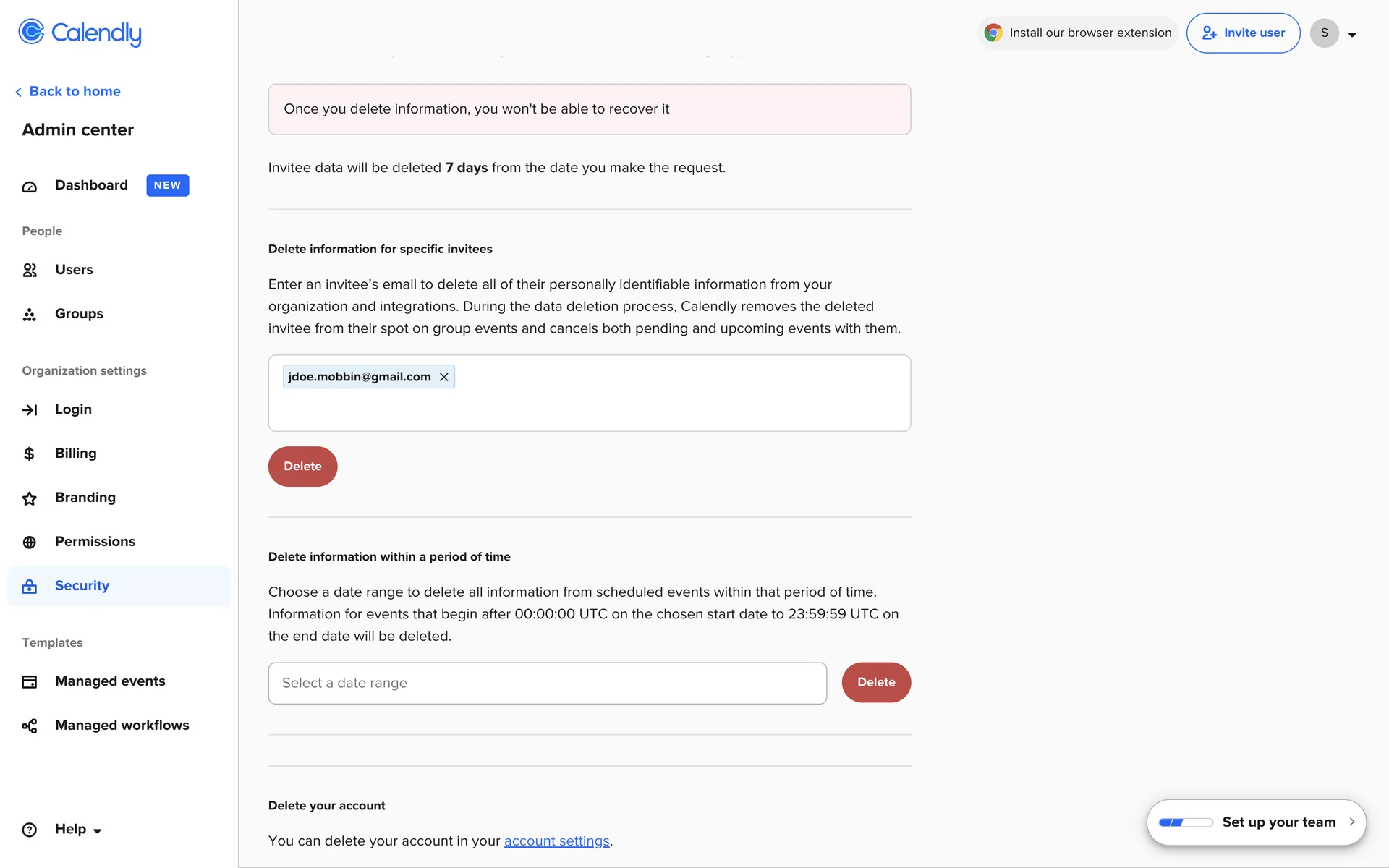Click the Login arrow icon
This screenshot has width=1389, height=868.
pyautogui.click(x=30, y=410)
